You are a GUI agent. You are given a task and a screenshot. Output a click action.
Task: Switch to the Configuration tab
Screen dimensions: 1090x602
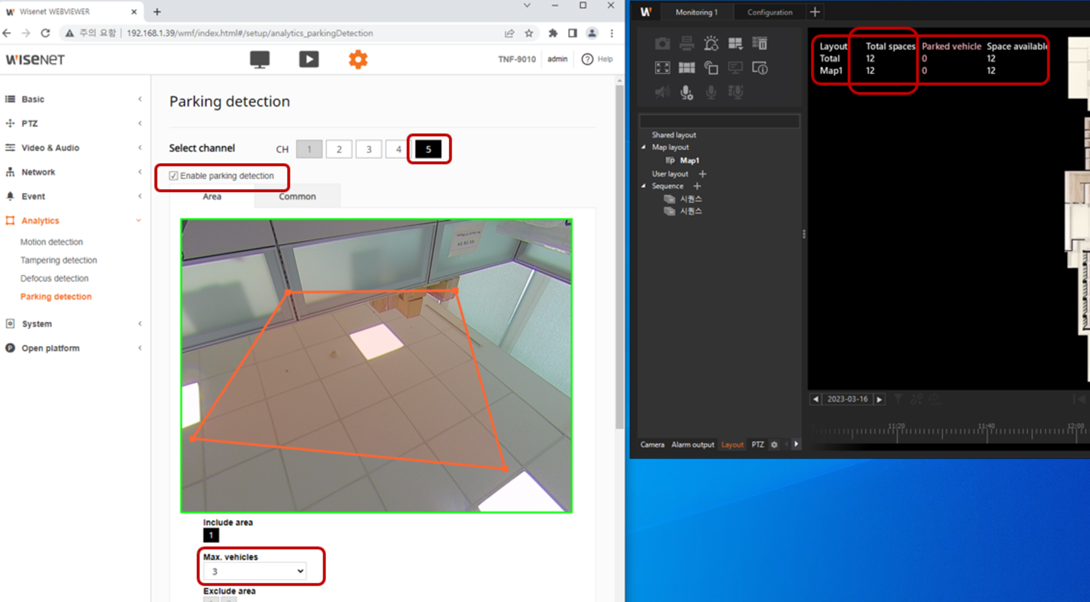coord(770,12)
